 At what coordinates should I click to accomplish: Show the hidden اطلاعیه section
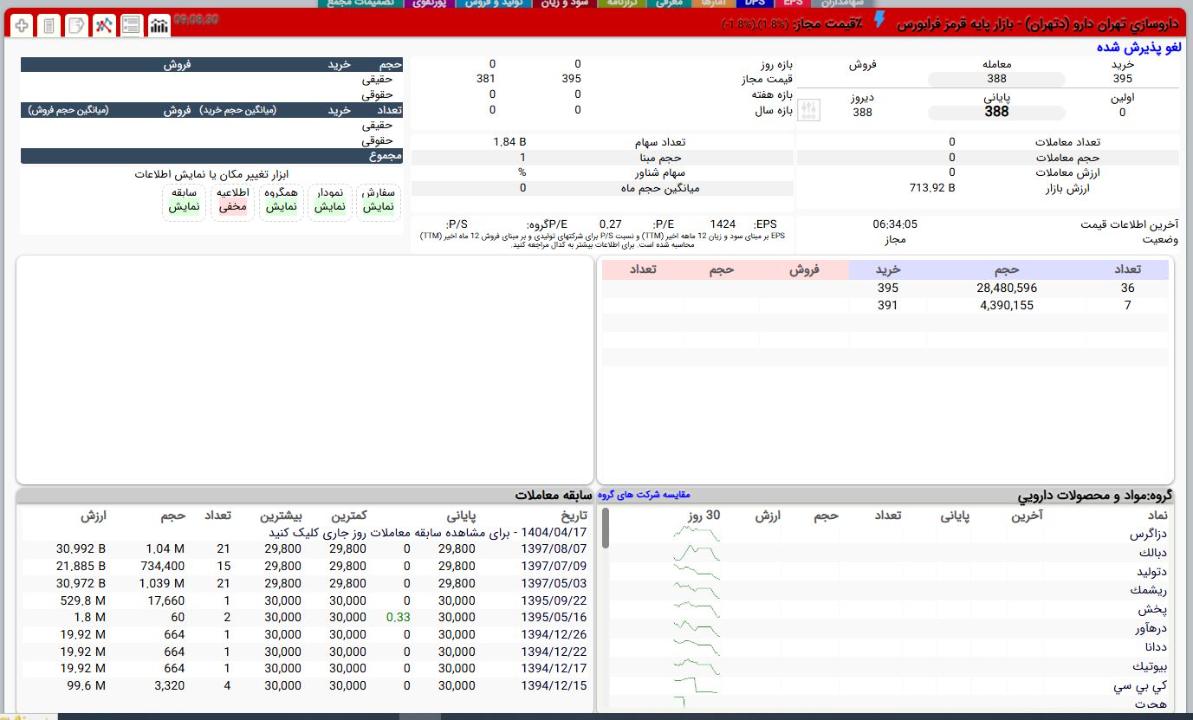tap(232, 206)
